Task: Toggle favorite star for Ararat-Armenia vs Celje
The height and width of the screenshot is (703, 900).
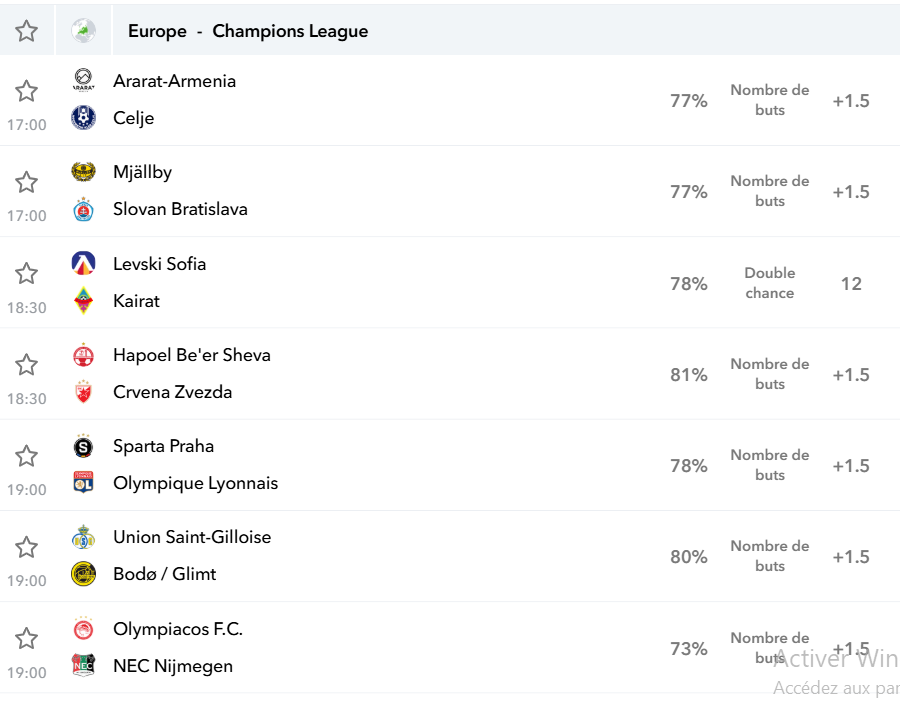Action: [x=26, y=91]
